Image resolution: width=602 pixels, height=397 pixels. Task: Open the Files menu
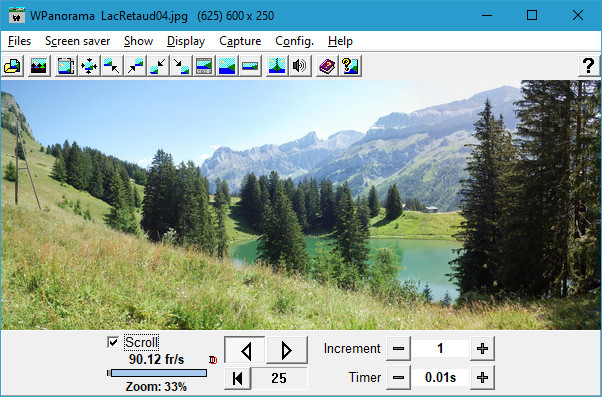point(19,41)
